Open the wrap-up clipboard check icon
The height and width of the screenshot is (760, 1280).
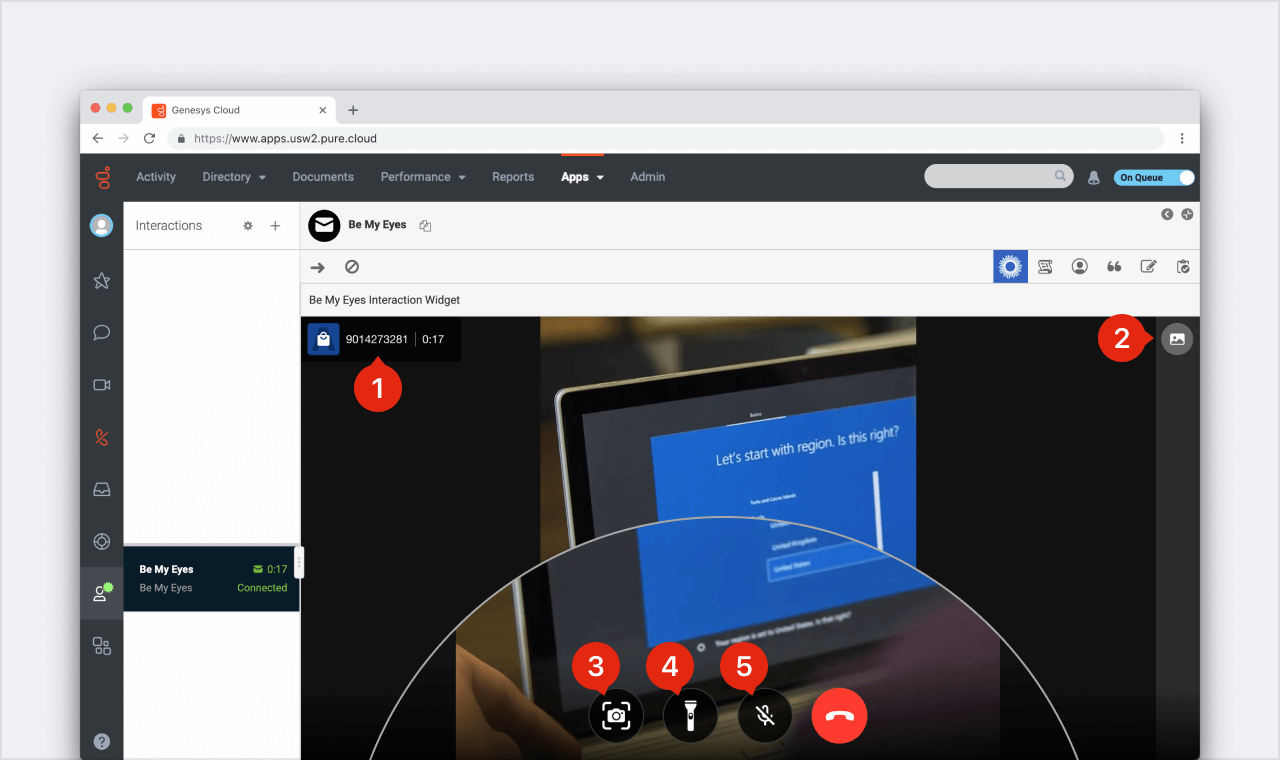point(1184,267)
